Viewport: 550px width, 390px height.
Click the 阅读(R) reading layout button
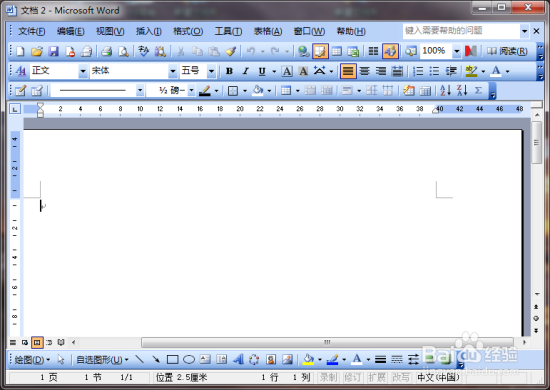pos(507,52)
